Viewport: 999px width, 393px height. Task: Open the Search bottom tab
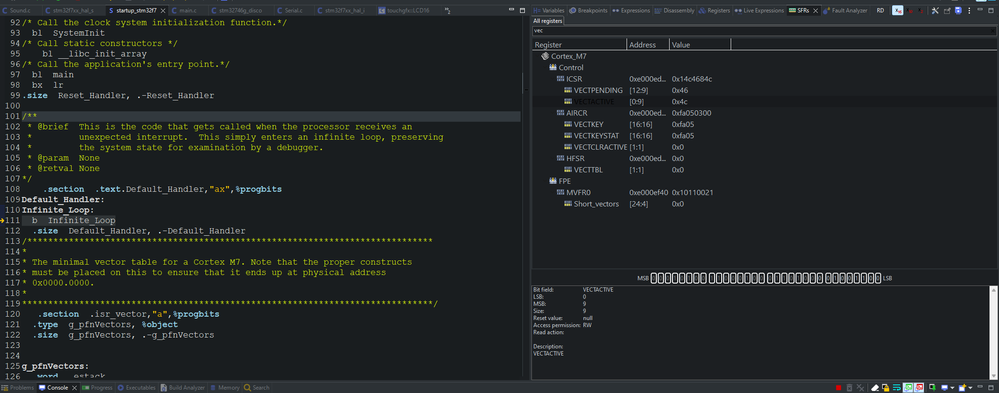(x=257, y=388)
